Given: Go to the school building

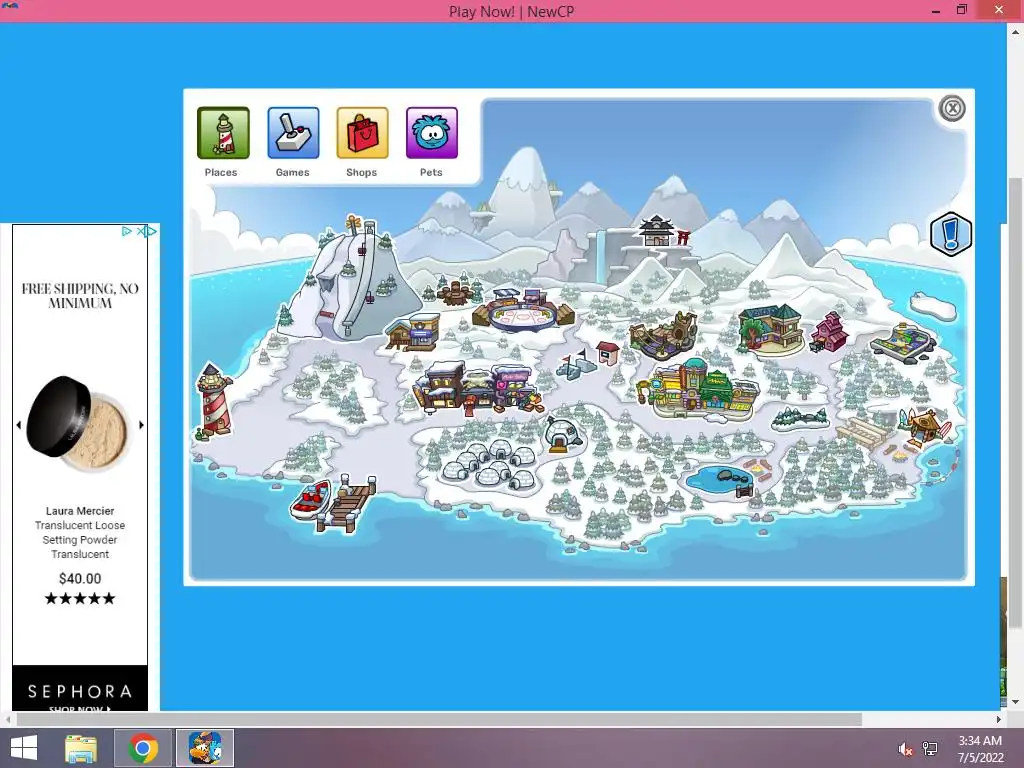Looking at the screenshot, I should pos(771,328).
